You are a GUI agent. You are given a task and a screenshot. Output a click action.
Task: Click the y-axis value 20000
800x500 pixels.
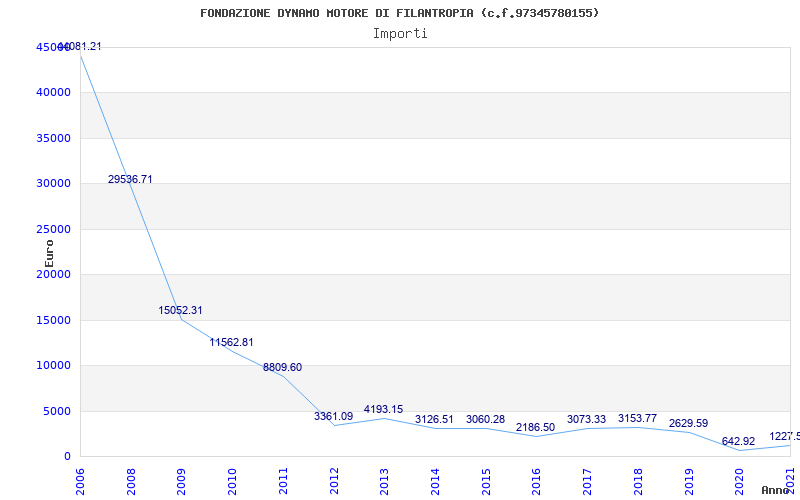[x=53, y=274]
